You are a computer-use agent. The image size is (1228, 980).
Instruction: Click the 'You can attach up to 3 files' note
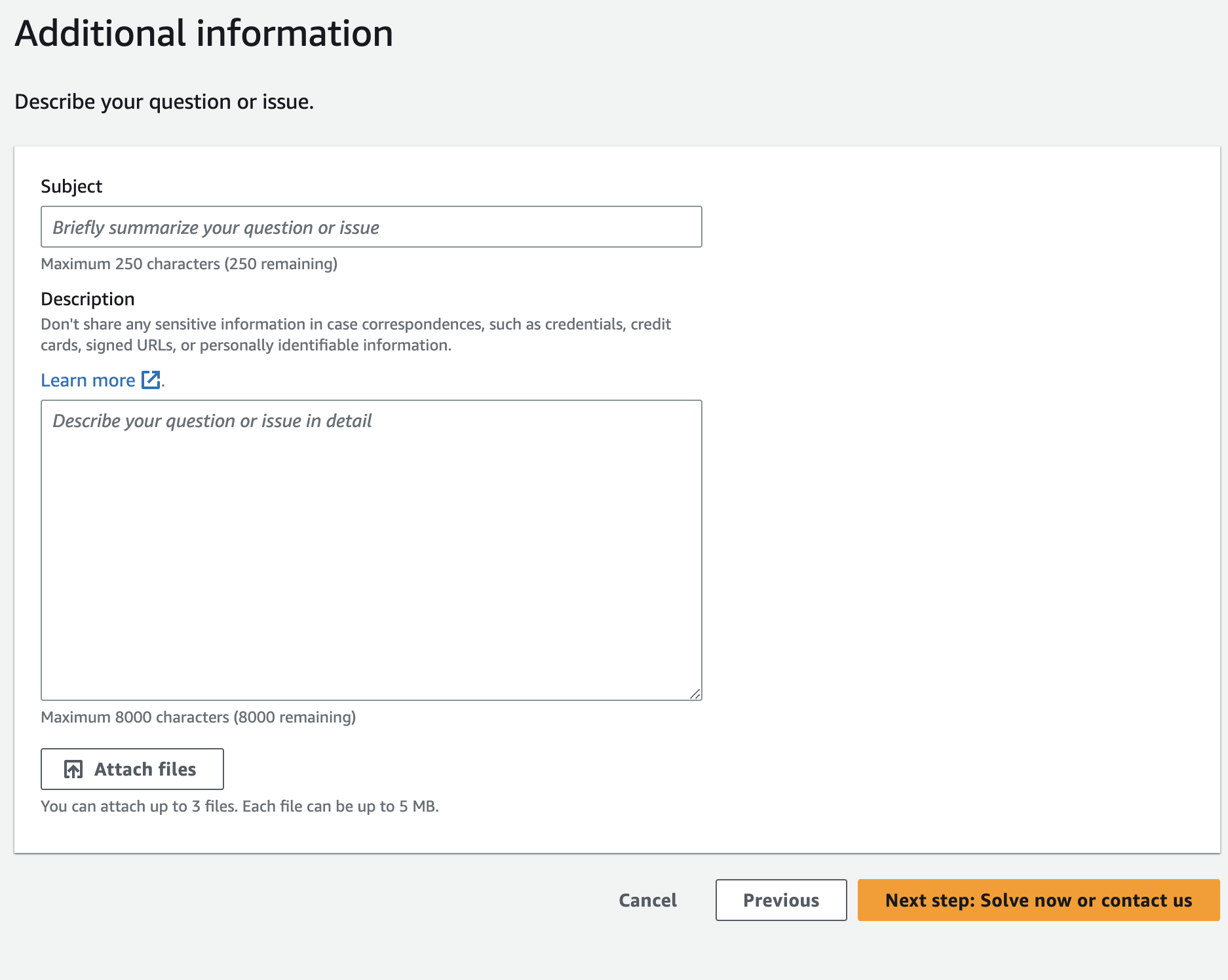(239, 806)
